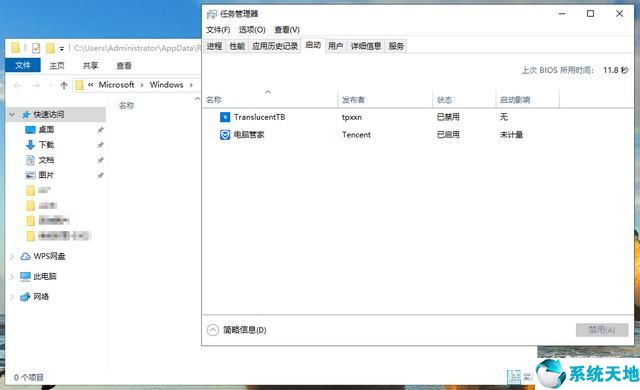Screen dimensions: 640x390
Task: Click the up-arrow navigation icon in Explorer
Action: (x=64, y=85)
